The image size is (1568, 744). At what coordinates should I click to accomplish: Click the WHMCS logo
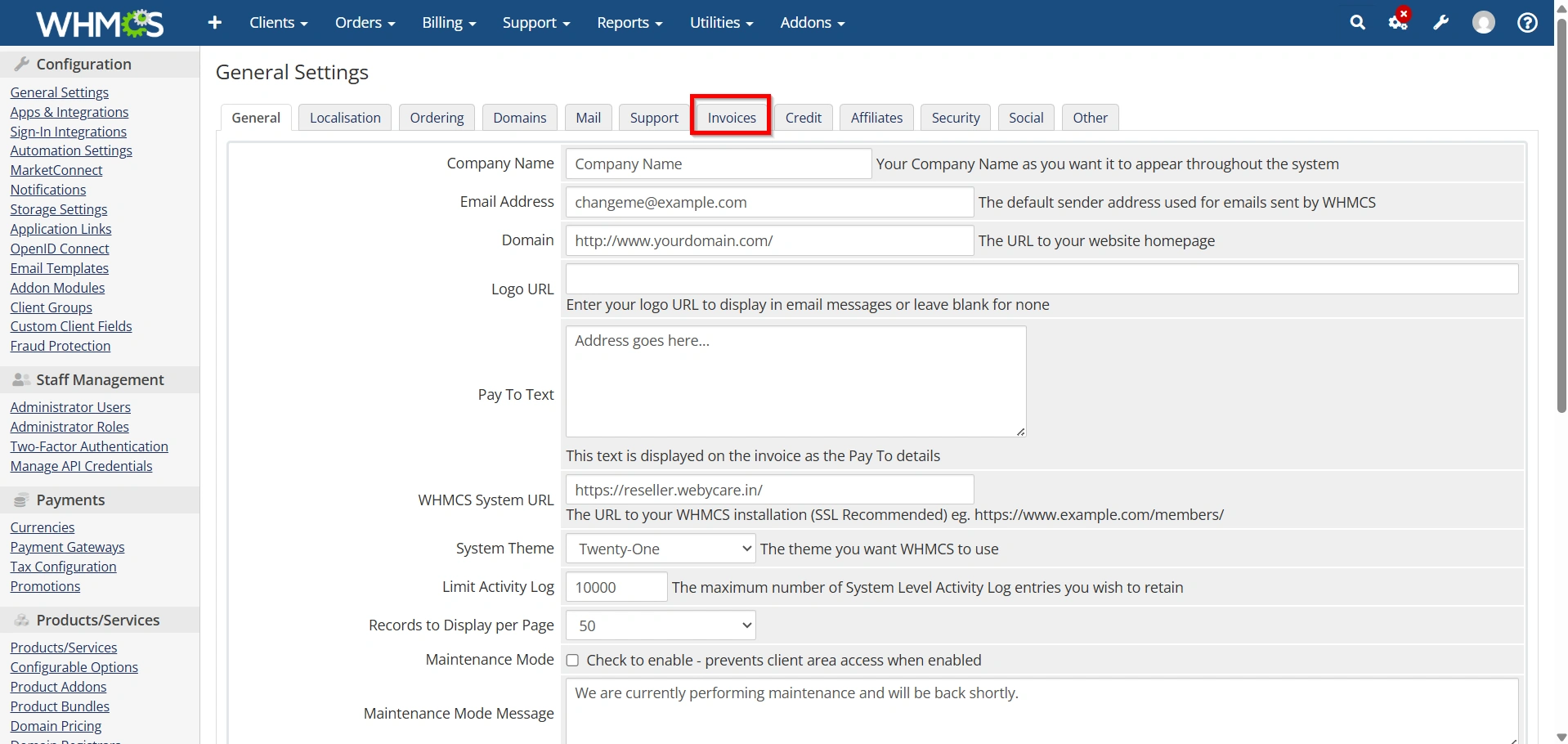point(100,23)
